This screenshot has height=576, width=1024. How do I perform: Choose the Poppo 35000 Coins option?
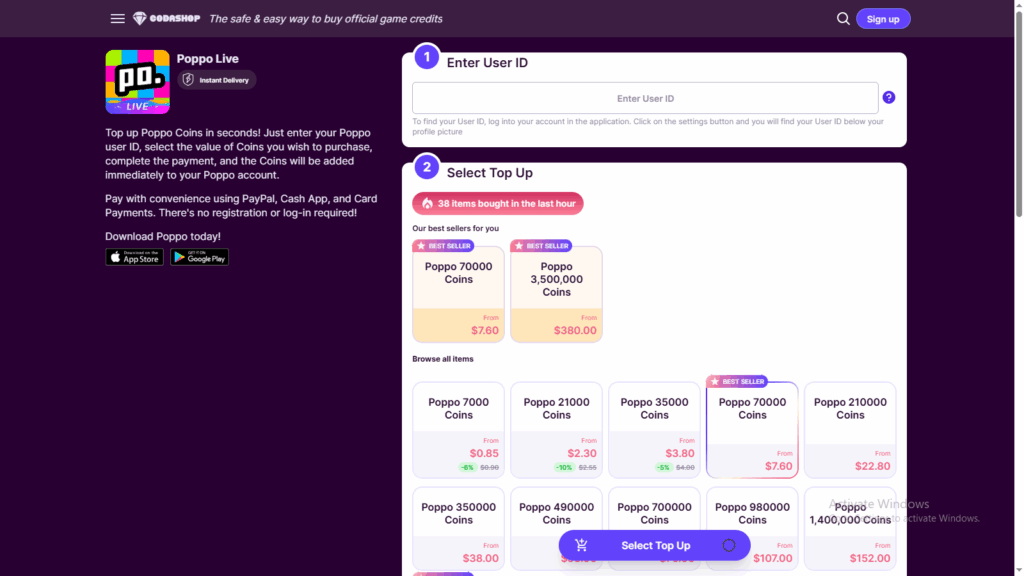pos(654,429)
